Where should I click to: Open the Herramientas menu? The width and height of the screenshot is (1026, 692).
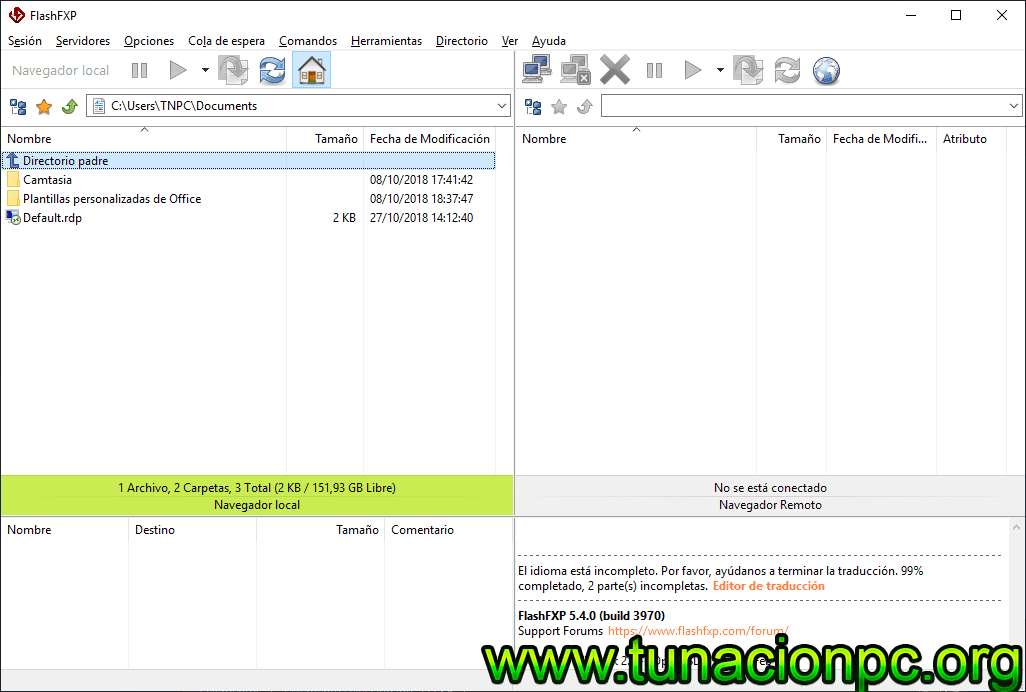[387, 41]
